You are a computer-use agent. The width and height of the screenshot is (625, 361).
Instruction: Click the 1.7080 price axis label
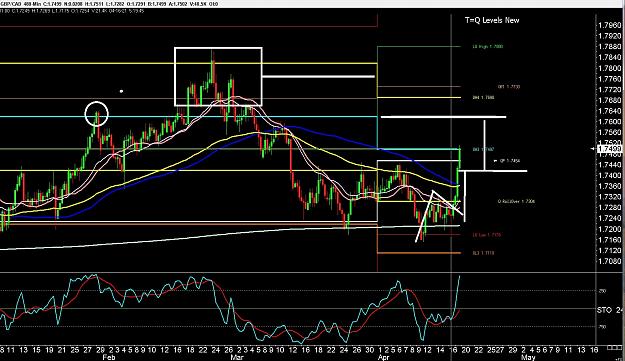coord(610,261)
